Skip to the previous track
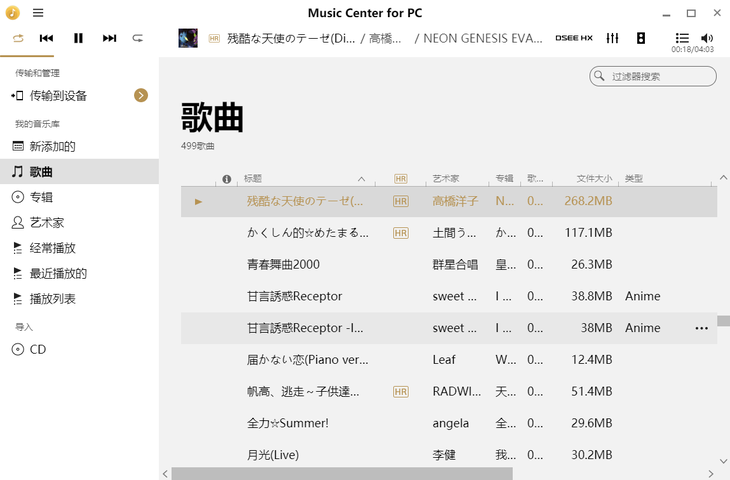Image resolution: width=730 pixels, height=480 pixels. coord(46,38)
